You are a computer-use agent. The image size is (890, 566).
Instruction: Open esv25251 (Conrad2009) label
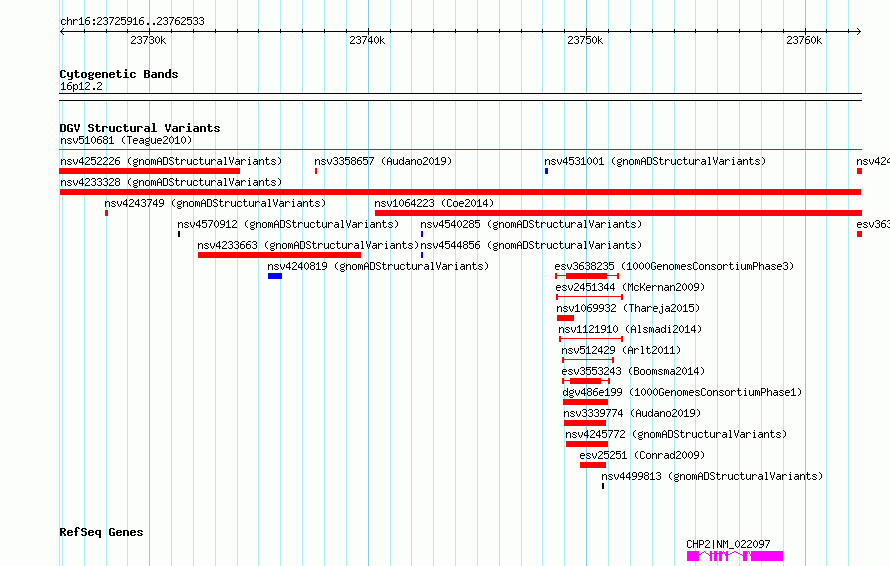pos(642,455)
